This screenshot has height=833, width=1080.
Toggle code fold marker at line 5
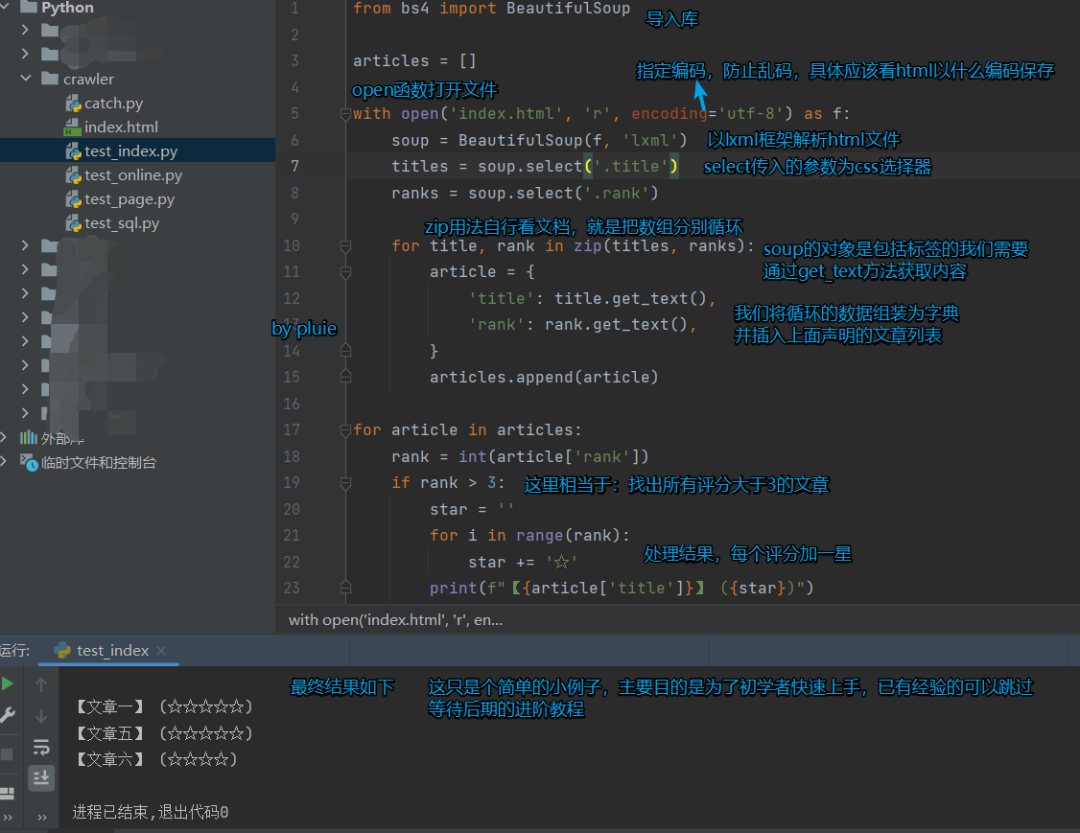point(345,114)
